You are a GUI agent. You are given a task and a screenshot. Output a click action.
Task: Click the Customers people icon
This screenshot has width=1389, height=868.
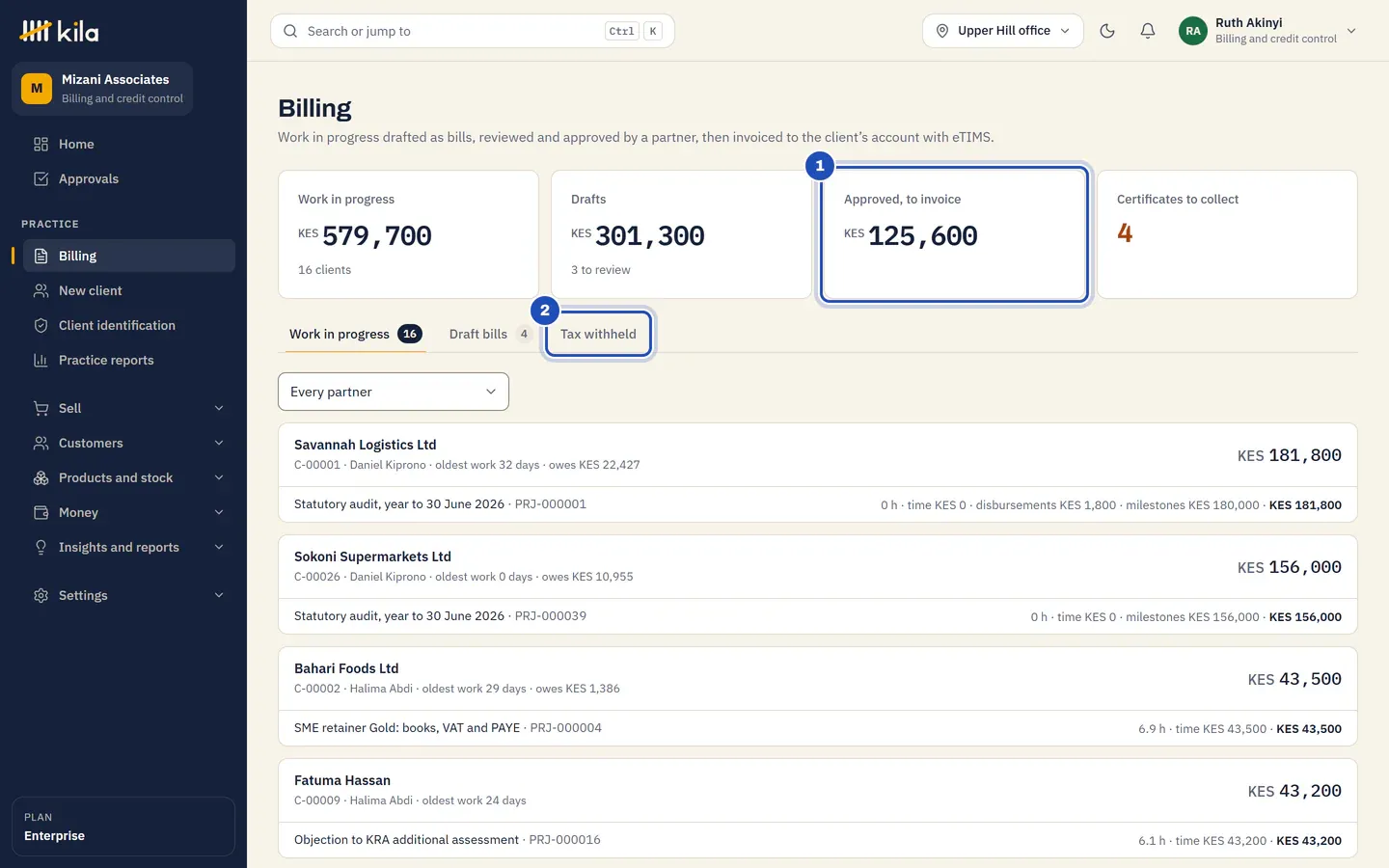click(41, 443)
